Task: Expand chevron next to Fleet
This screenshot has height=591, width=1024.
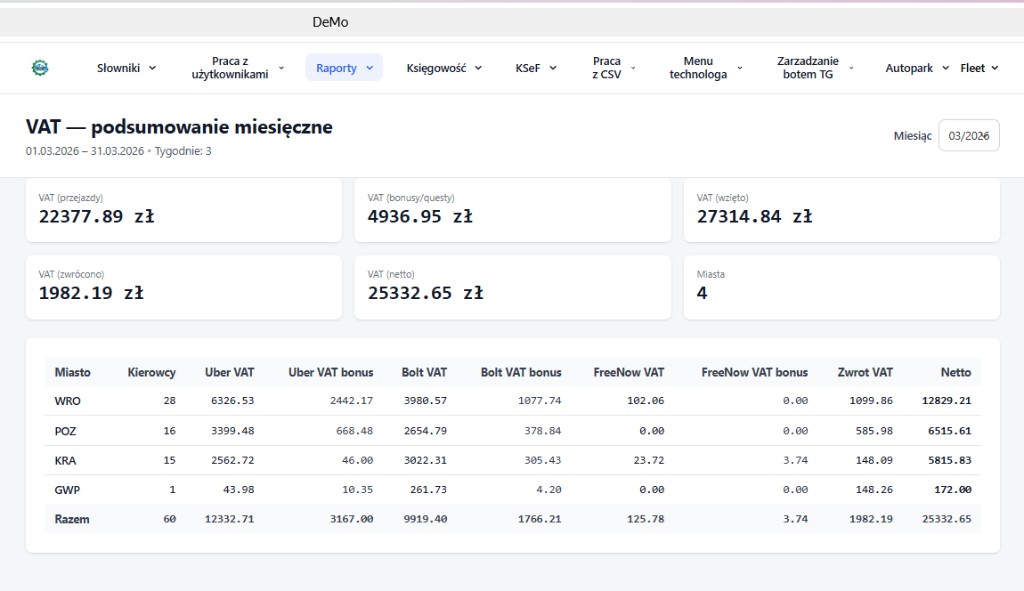Action: point(995,68)
